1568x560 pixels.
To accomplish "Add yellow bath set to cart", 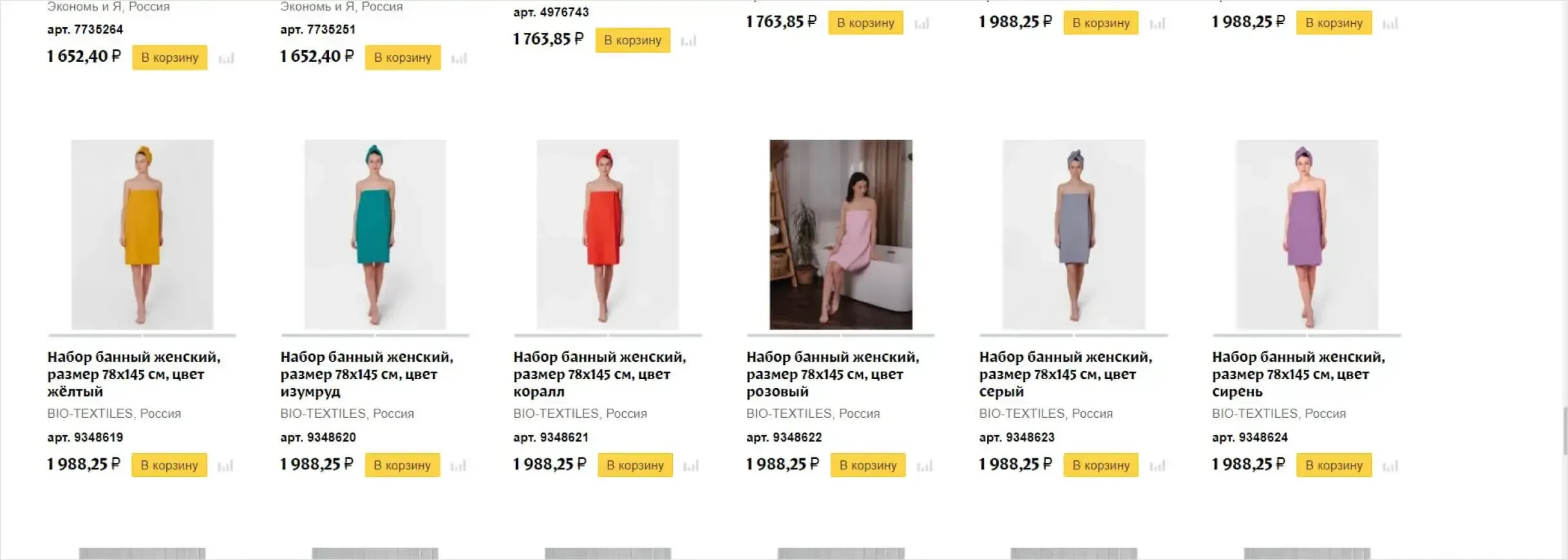I will pos(169,465).
